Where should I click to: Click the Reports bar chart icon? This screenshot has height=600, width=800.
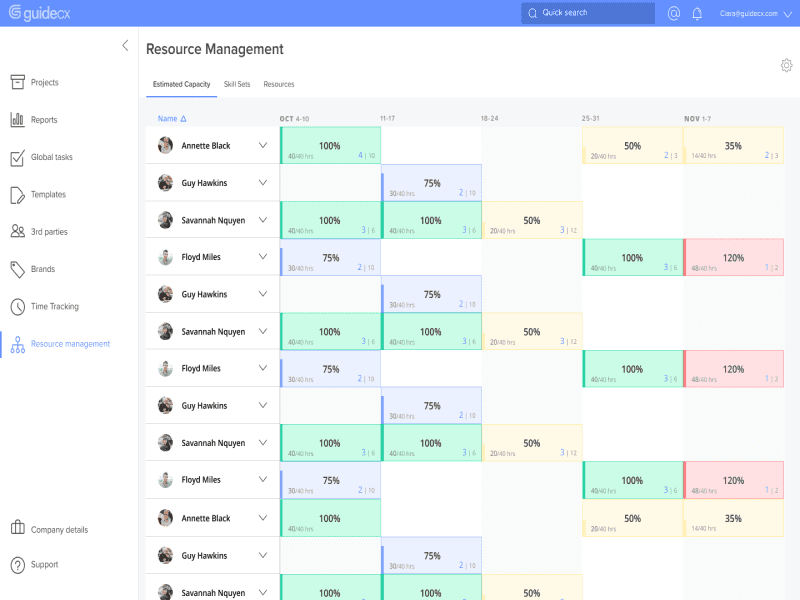(x=17, y=119)
